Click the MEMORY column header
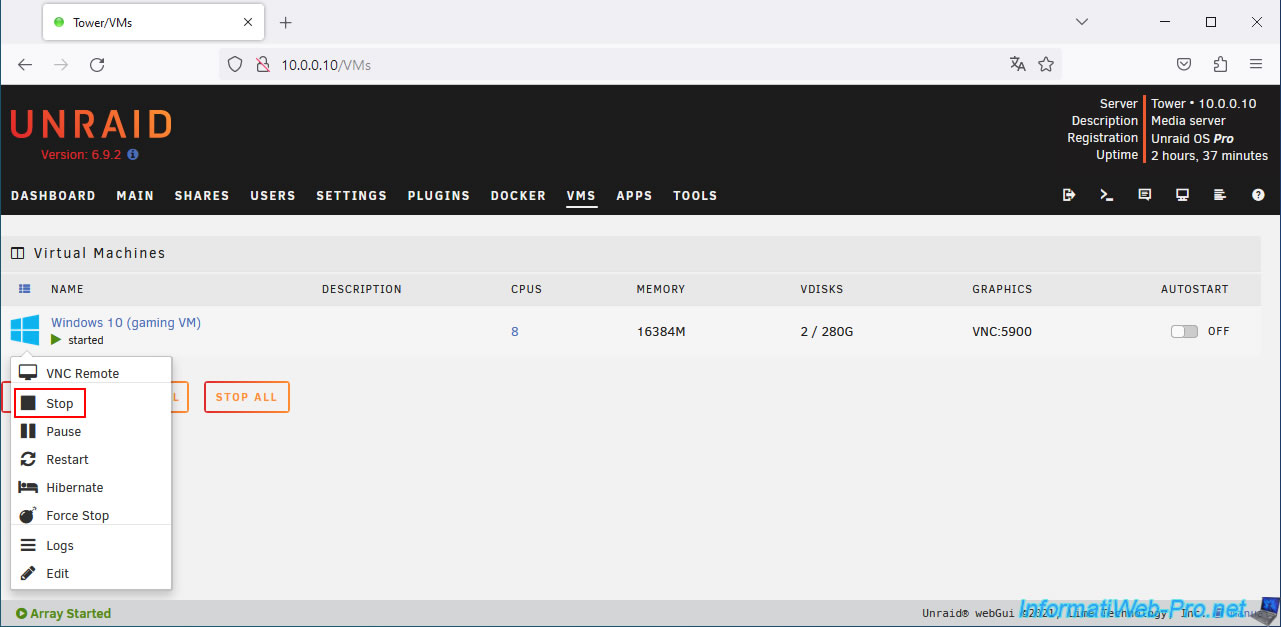The height and width of the screenshot is (627, 1281). click(661, 289)
